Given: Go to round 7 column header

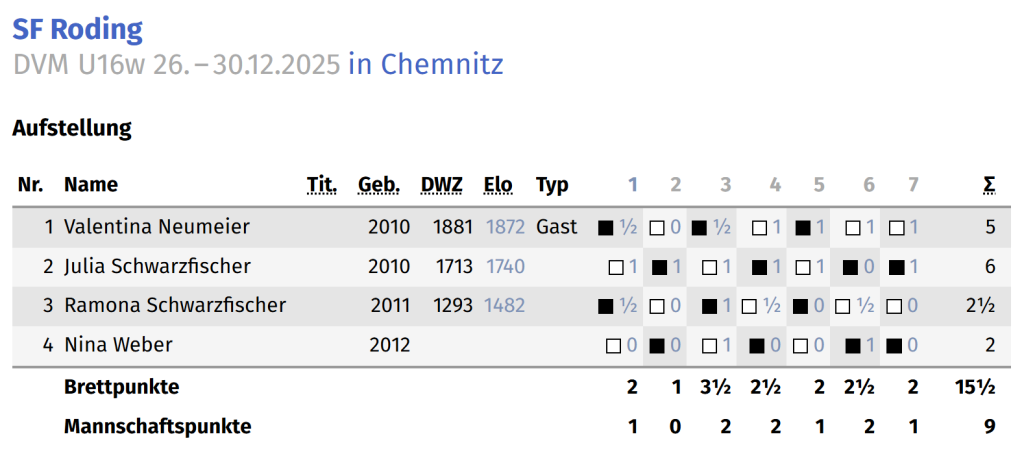Looking at the screenshot, I should click(912, 185).
